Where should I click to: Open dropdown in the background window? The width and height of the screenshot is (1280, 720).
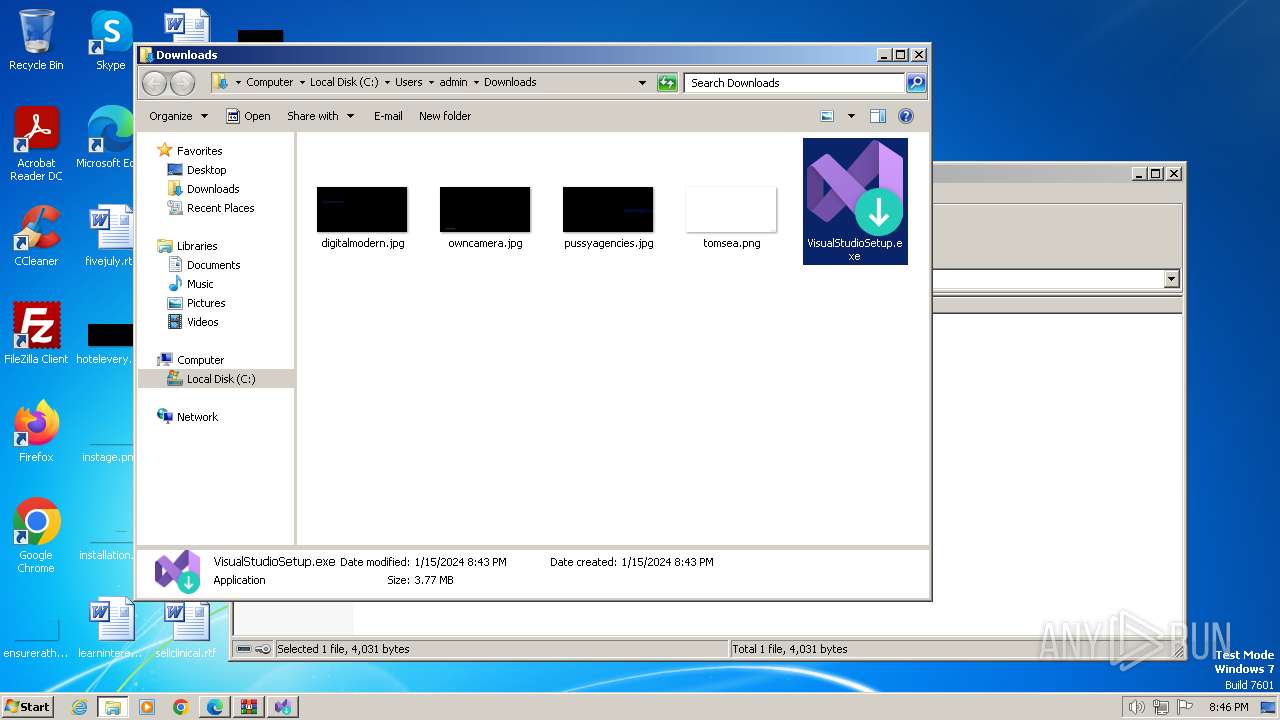pos(1172,279)
